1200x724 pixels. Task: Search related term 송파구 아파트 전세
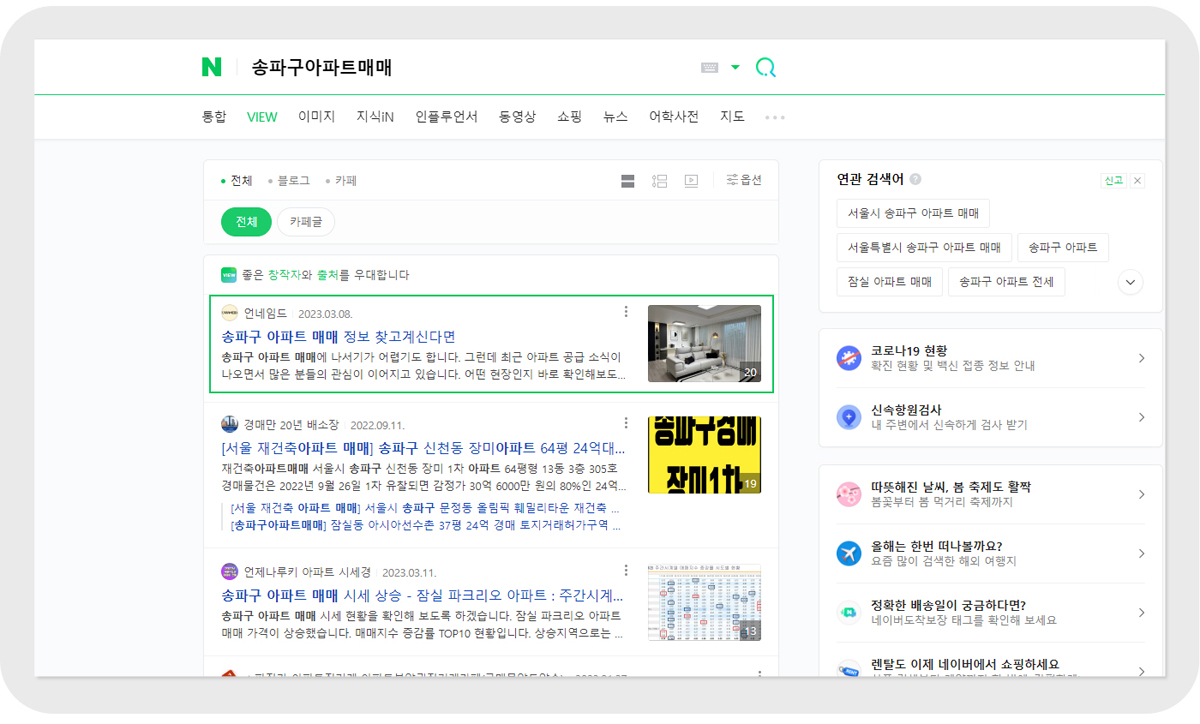click(1007, 282)
